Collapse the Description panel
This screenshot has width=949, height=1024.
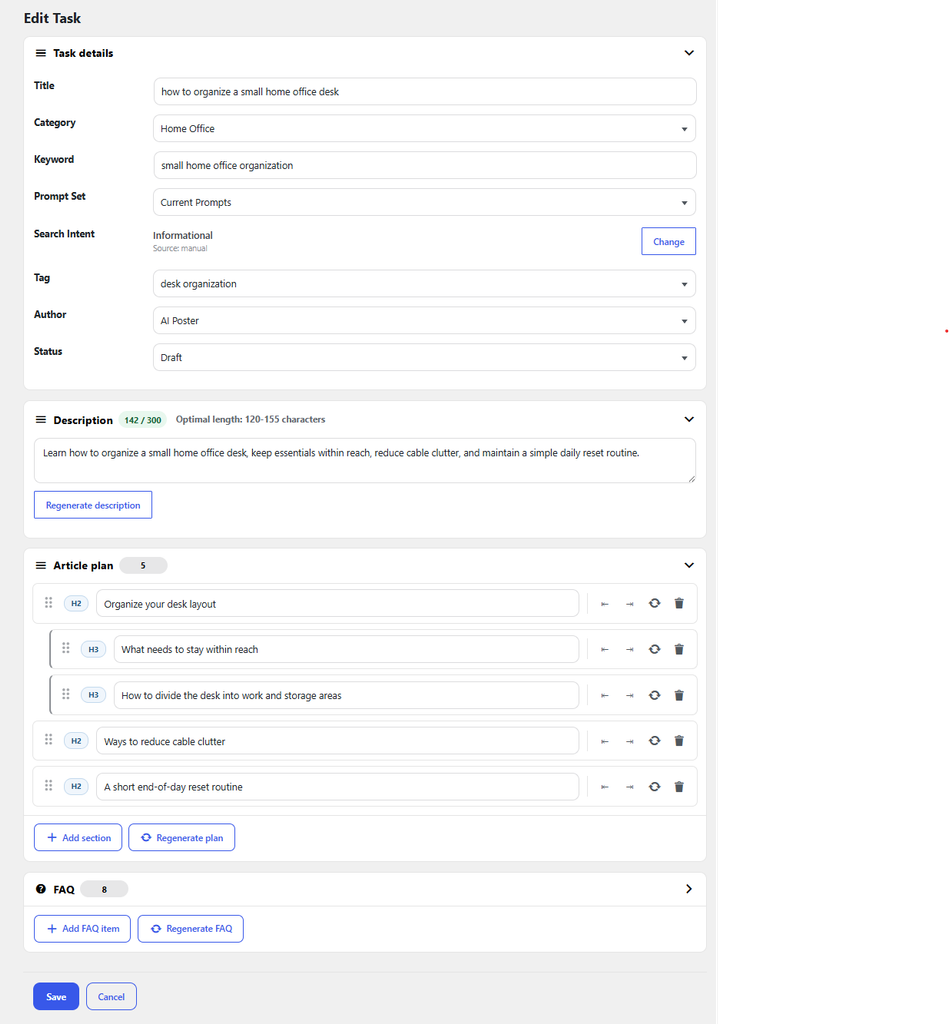pos(688,419)
